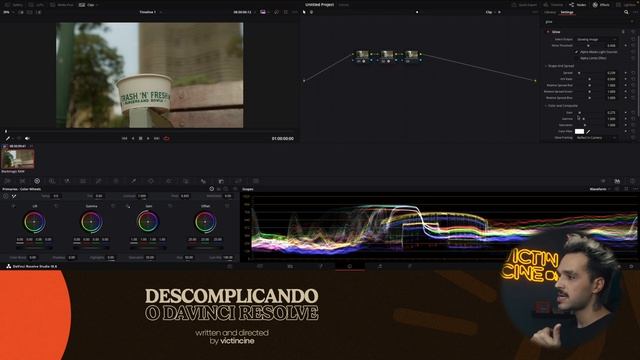The image size is (640, 360).
Task: Select the viewer eyedropper qualifier tool
Action: click(x=8, y=138)
